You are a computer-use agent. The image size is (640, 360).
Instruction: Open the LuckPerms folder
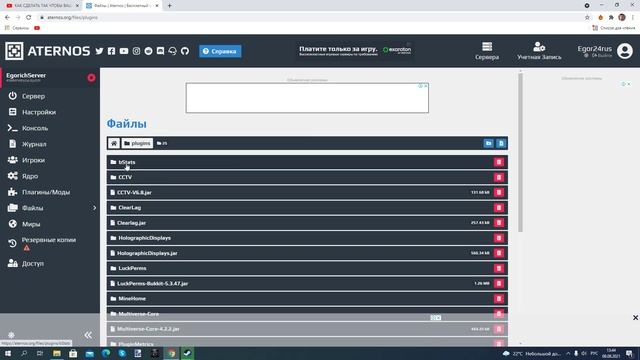click(x=132, y=268)
